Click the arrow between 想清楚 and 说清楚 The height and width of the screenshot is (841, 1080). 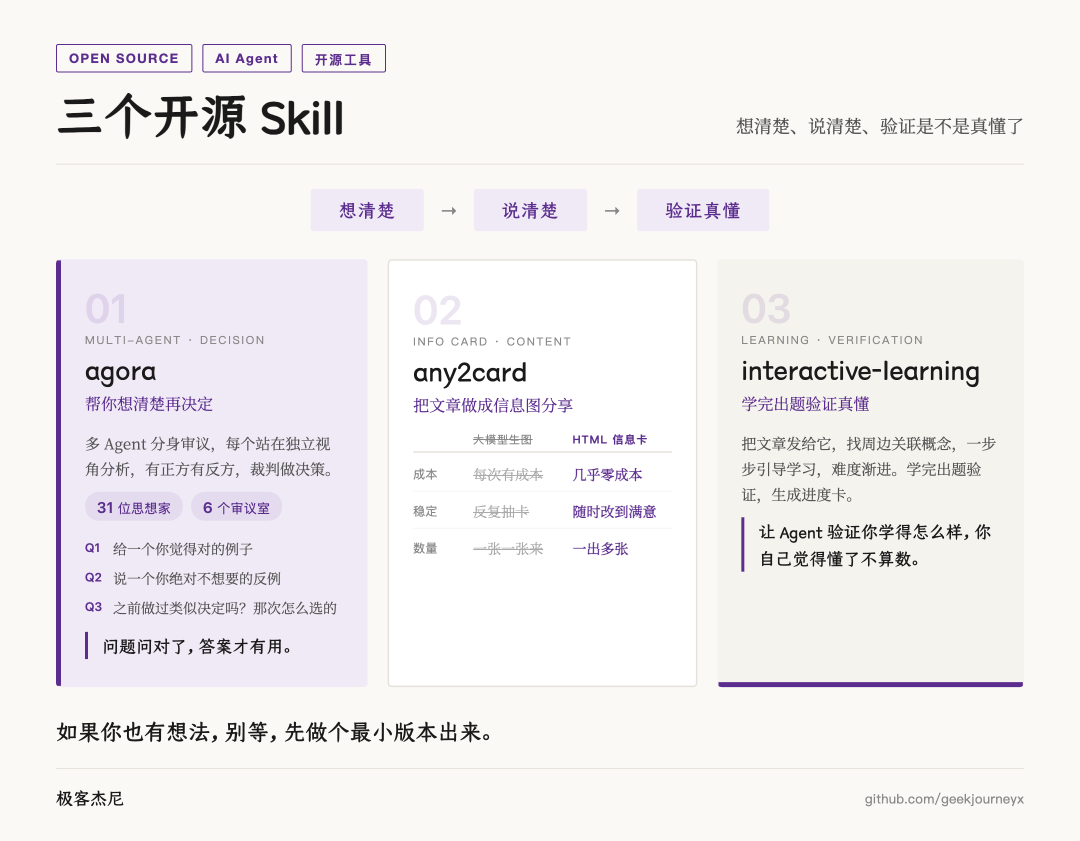tap(449, 211)
